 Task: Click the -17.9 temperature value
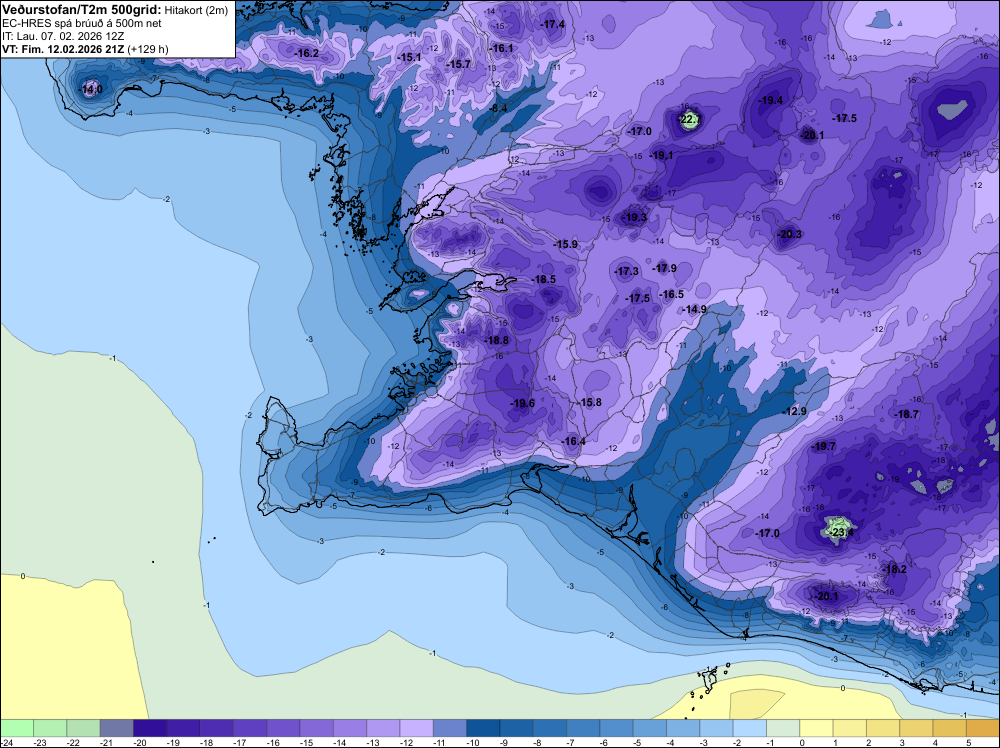pyautogui.click(x=665, y=268)
